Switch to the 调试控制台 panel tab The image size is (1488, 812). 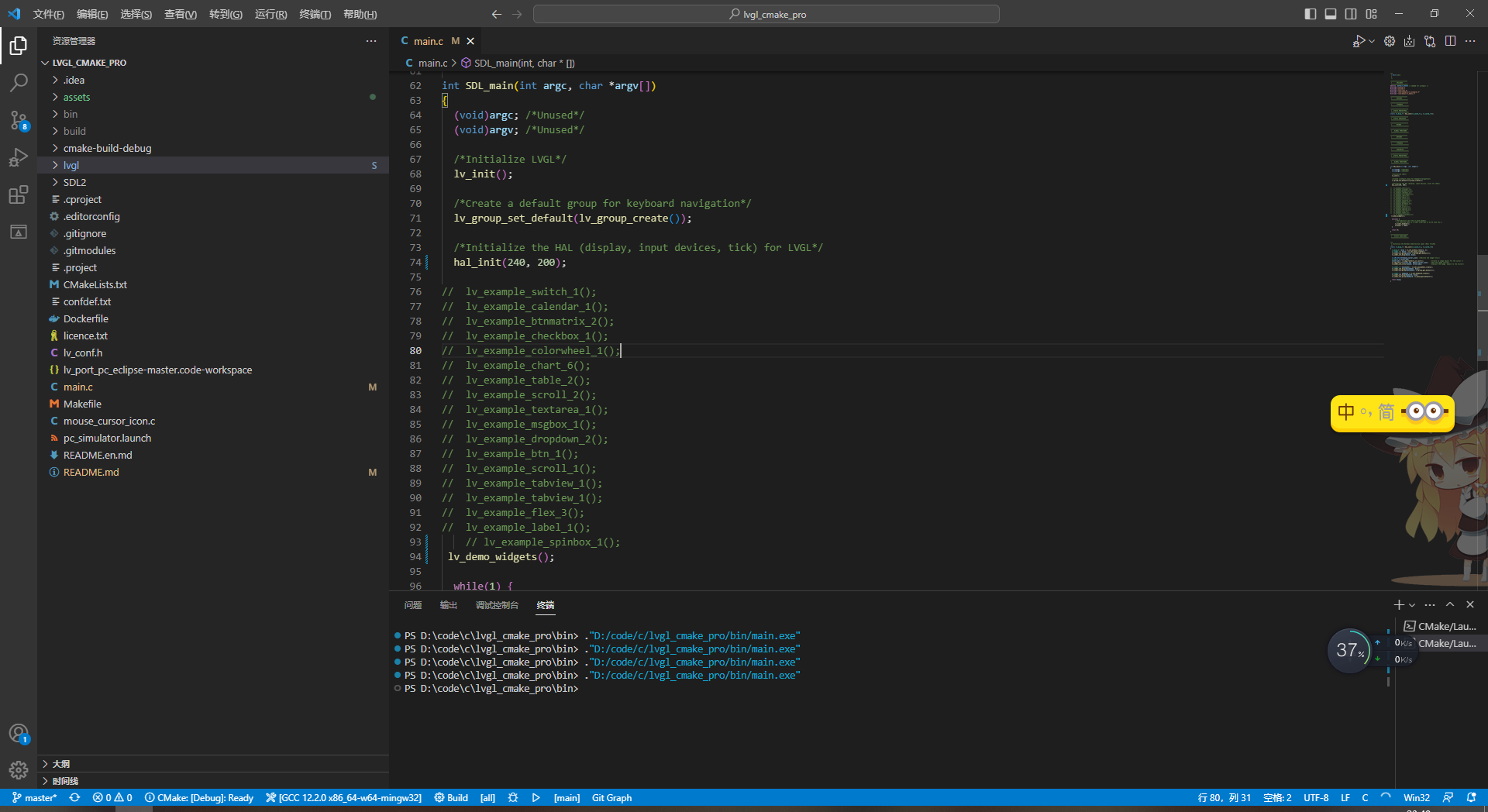497,605
